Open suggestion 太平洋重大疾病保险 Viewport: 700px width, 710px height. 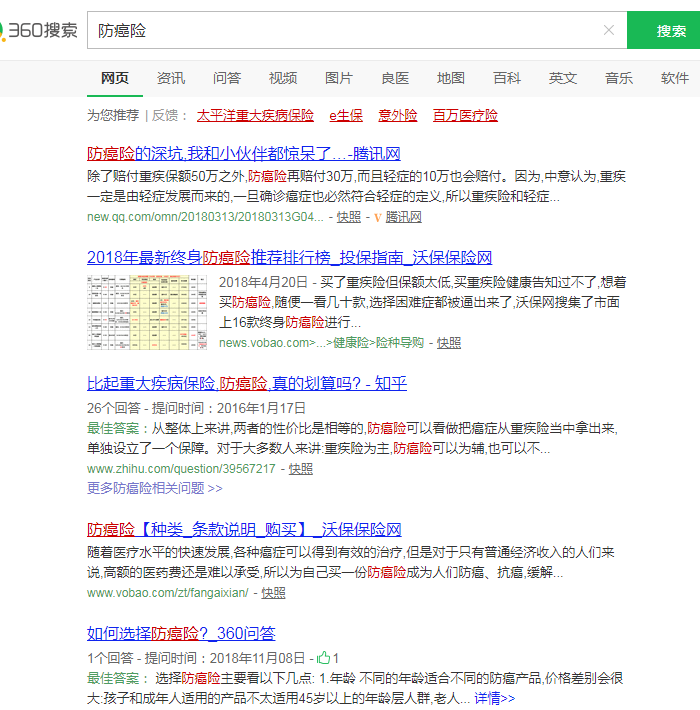pyautogui.click(x=255, y=115)
